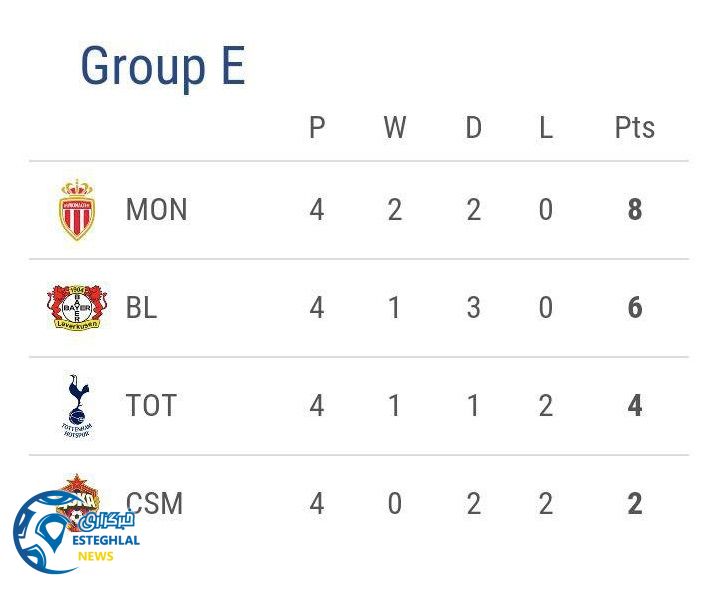Select the MON team name
This screenshot has width=718, height=596.
156,210
